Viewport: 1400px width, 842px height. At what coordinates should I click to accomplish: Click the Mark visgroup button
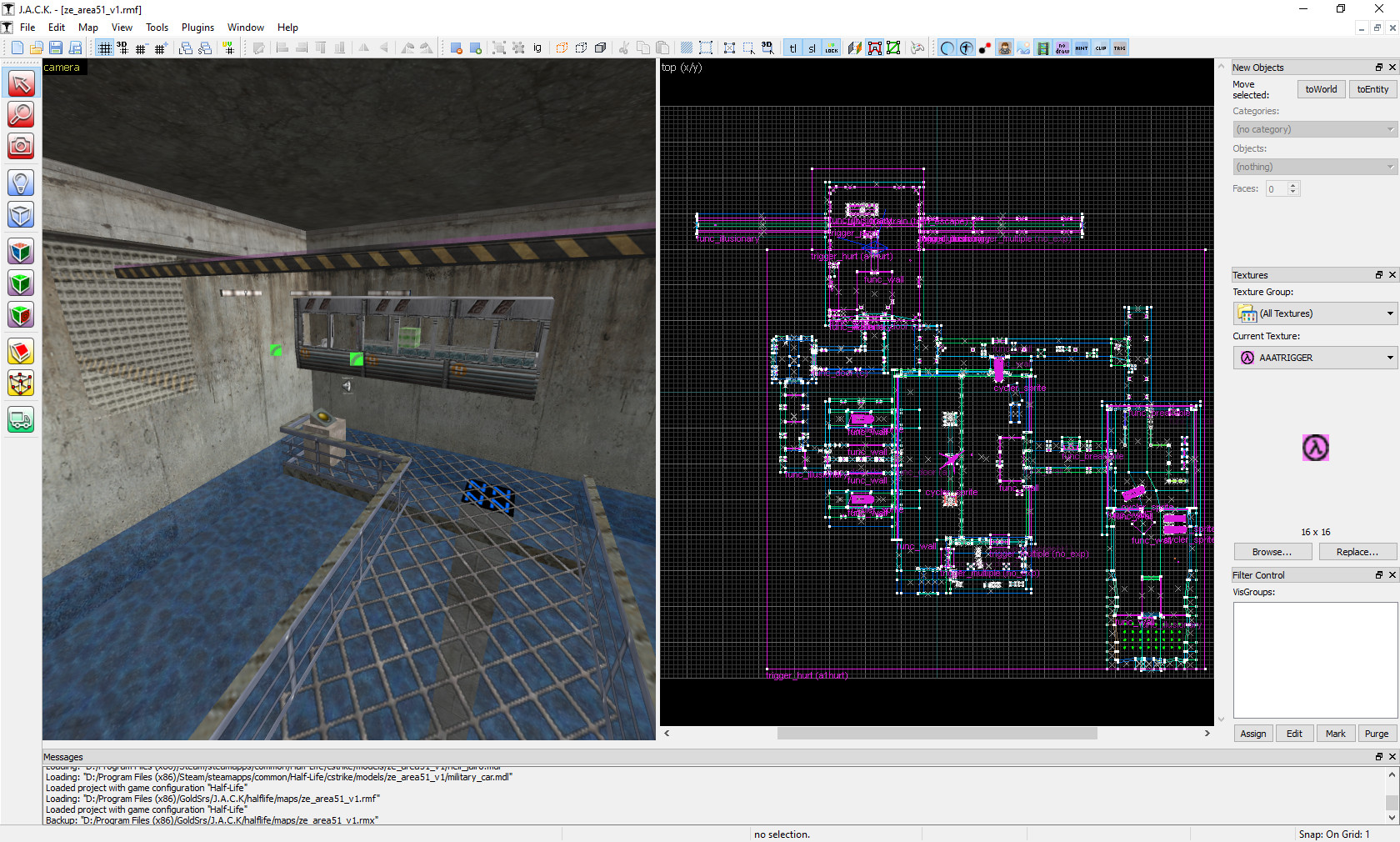coord(1335,734)
